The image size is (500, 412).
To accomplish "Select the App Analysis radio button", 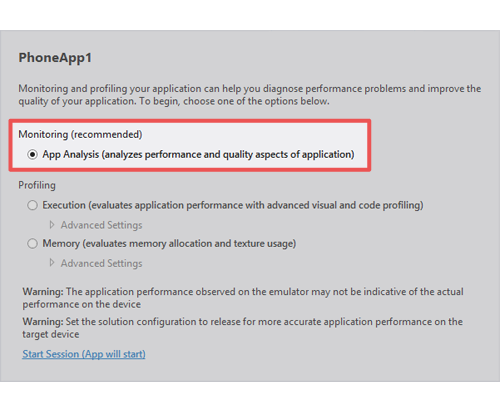I will pos(32,155).
